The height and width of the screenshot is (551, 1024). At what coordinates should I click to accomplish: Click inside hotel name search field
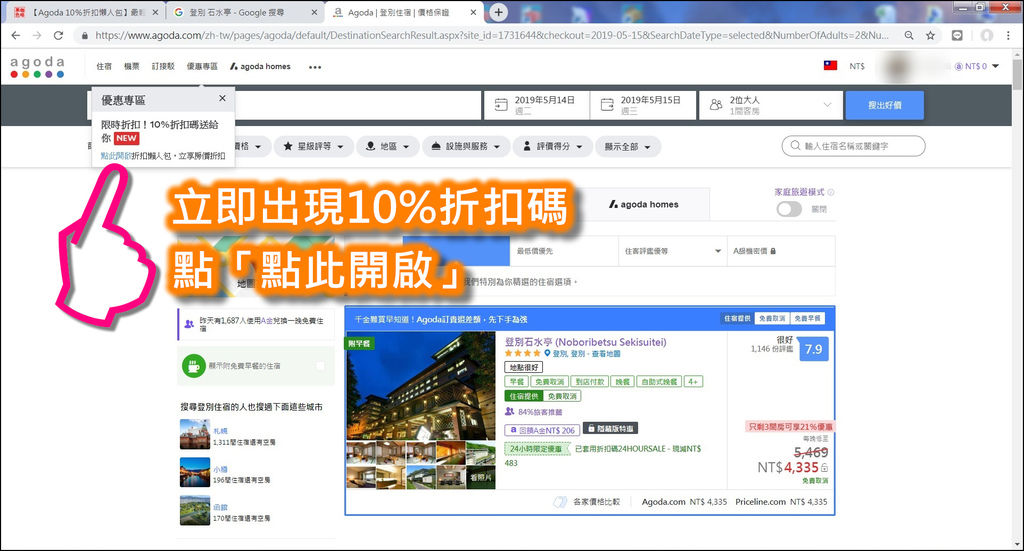[x=853, y=146]
